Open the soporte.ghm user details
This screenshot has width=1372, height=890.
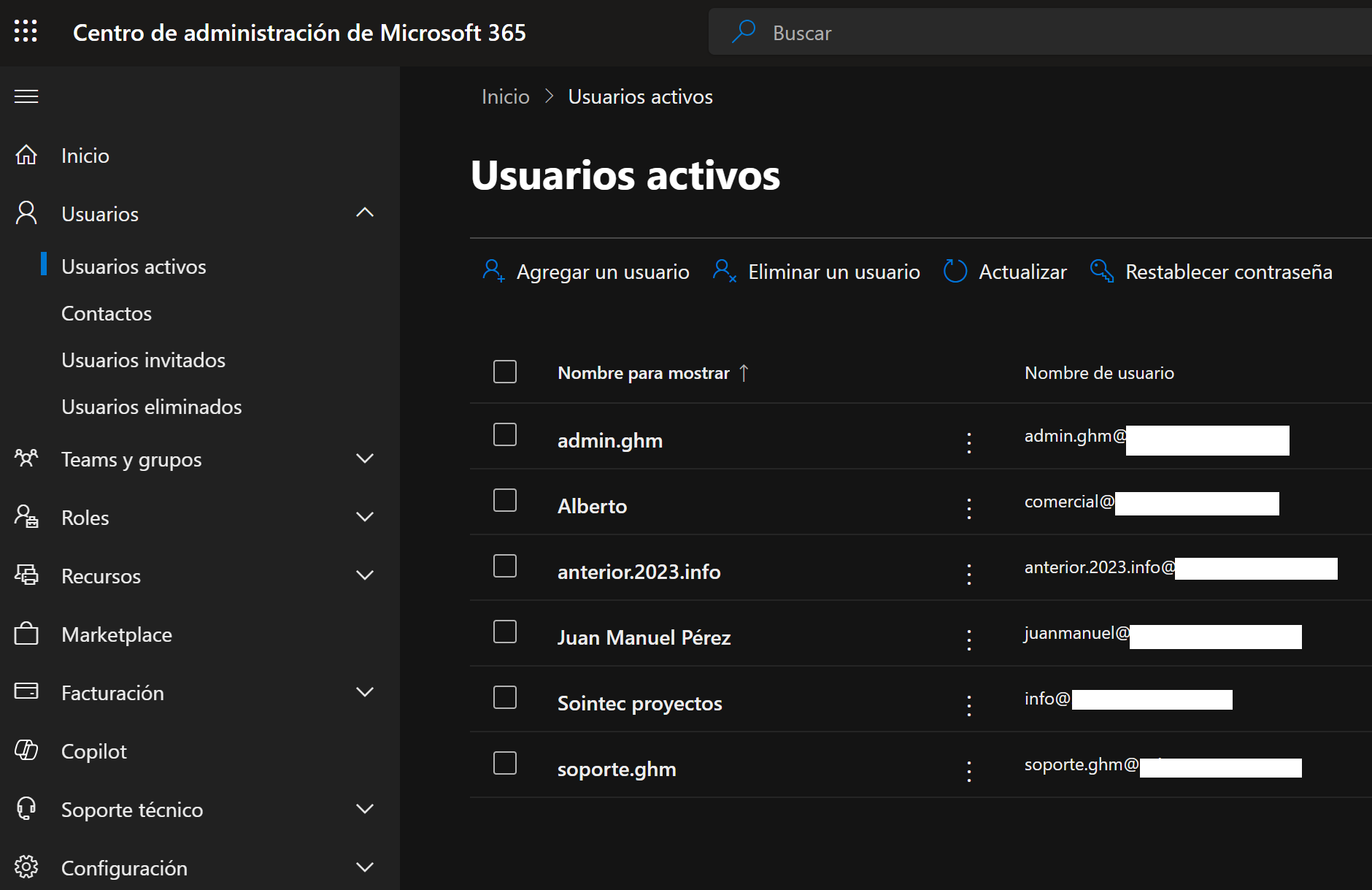(616, 770)
